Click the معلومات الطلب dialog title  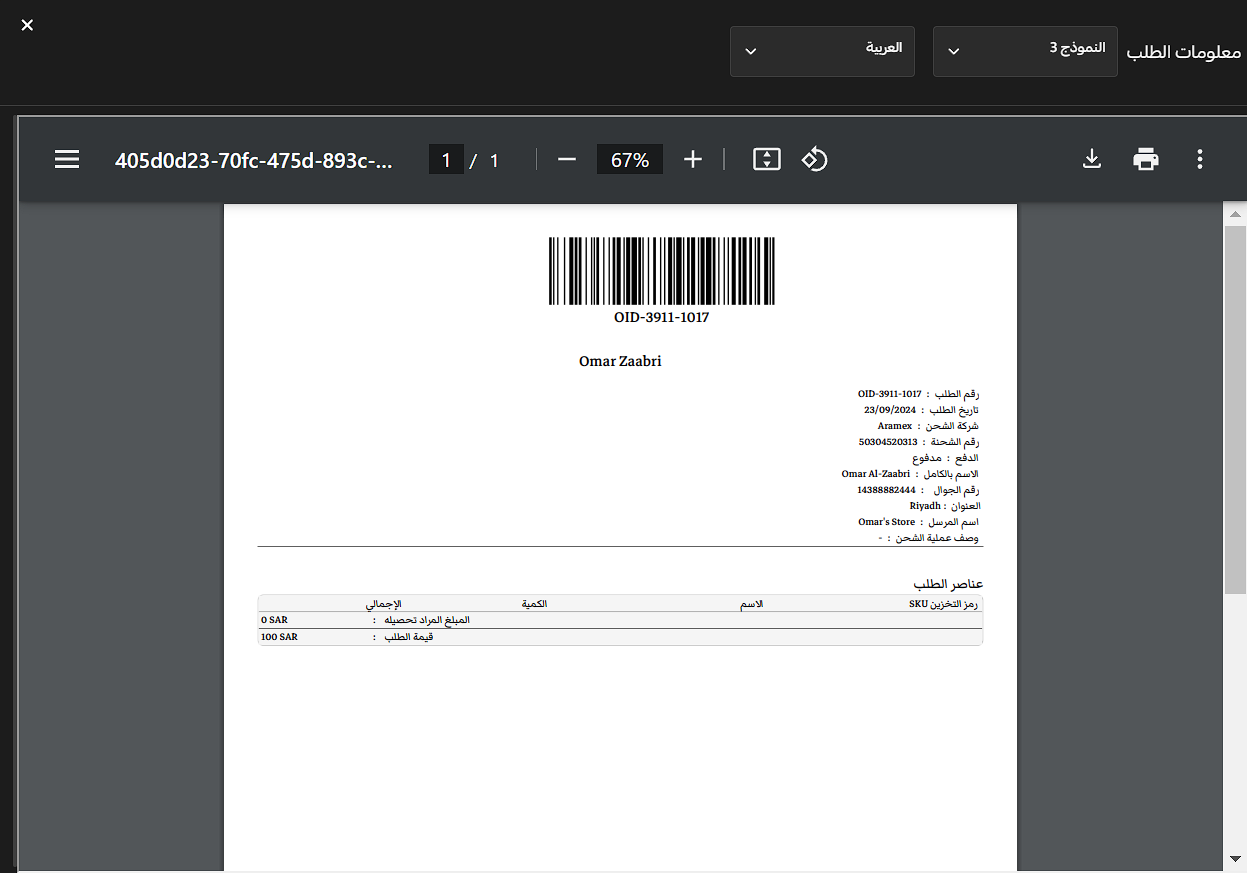click(1184, 52)
